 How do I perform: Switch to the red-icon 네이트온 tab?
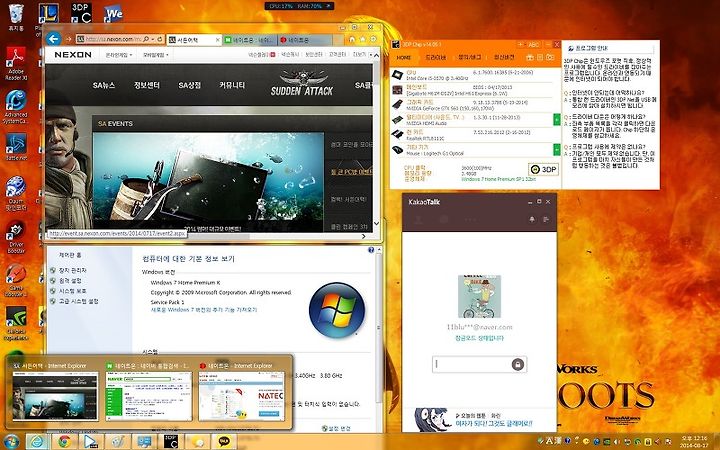click(x=305, y=40)
